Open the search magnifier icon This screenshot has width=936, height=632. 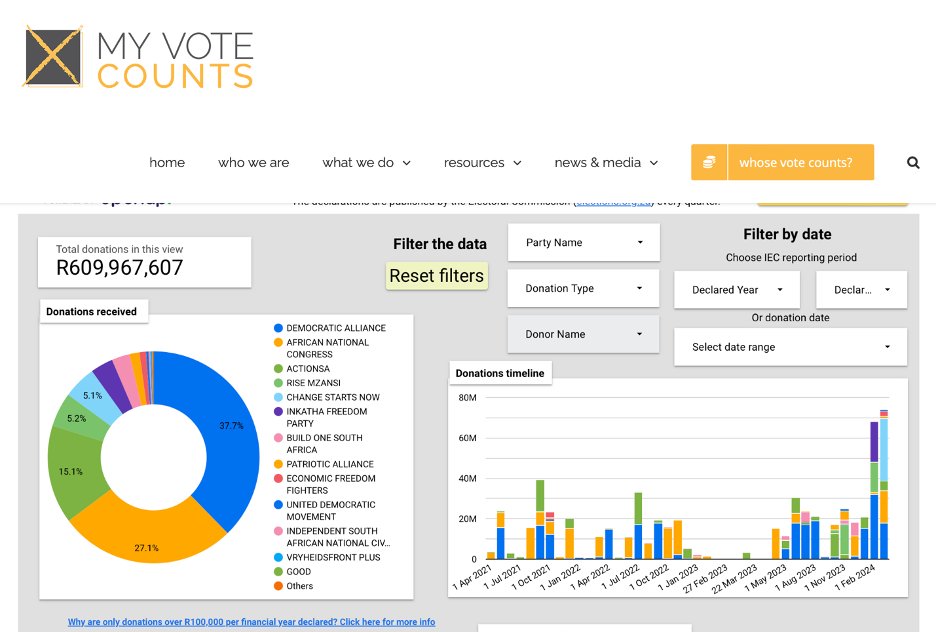tap(913, 162)
